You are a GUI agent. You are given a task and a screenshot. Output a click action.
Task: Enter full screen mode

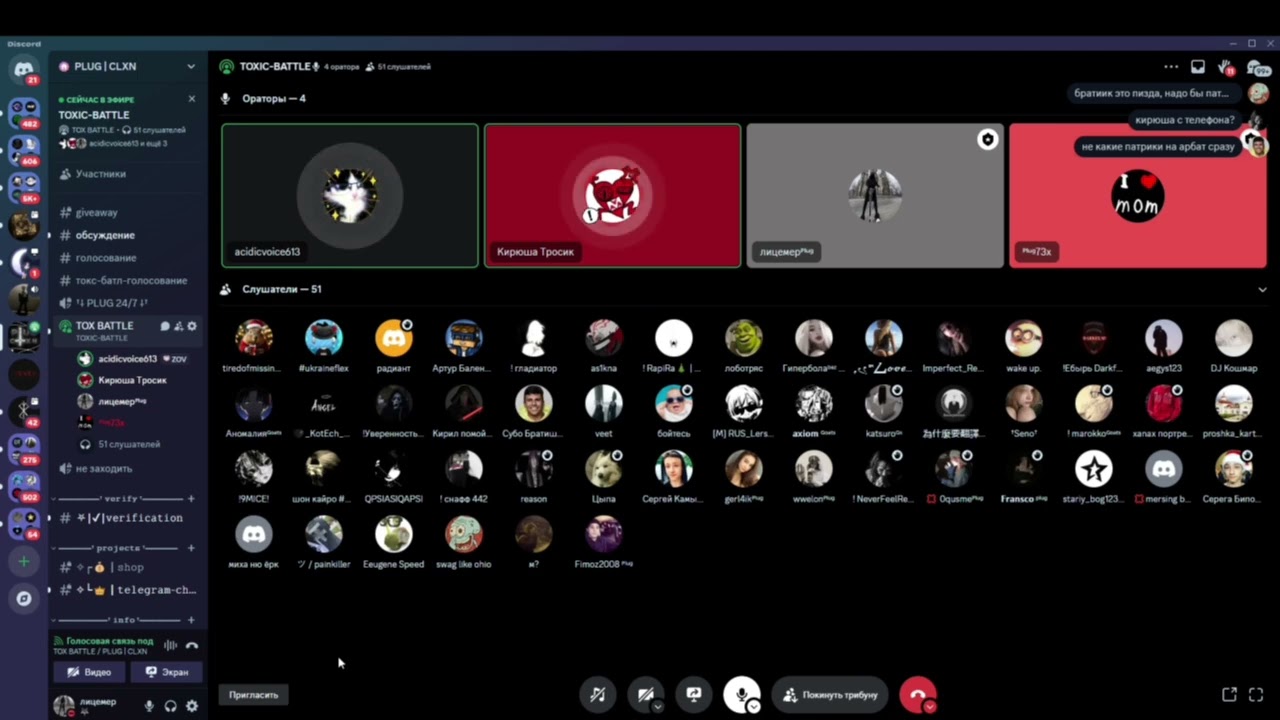[1257, 694]
